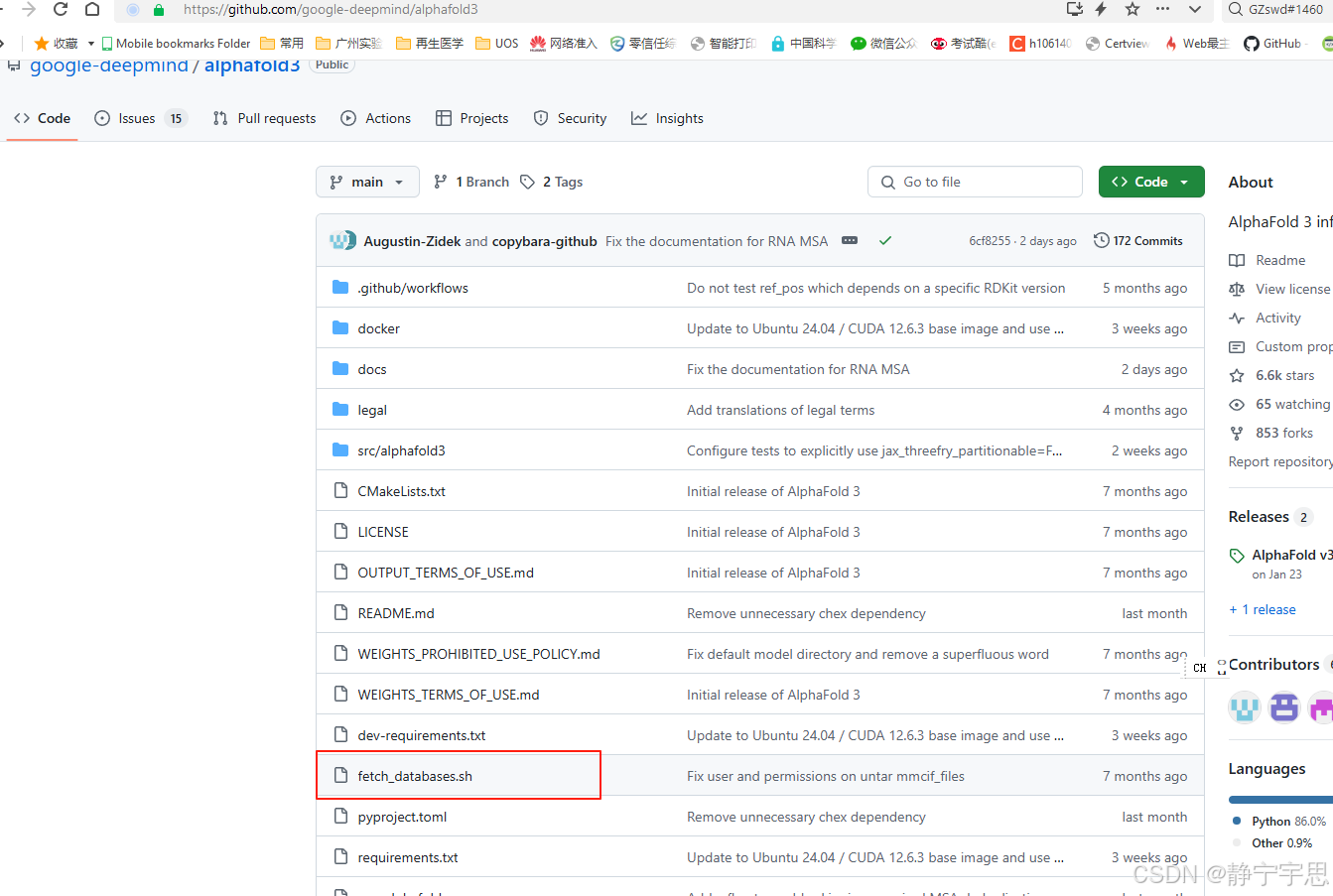Click the browser forward arrow
This screenshot has height=896, width=1333.
click(x=29, y=9)
